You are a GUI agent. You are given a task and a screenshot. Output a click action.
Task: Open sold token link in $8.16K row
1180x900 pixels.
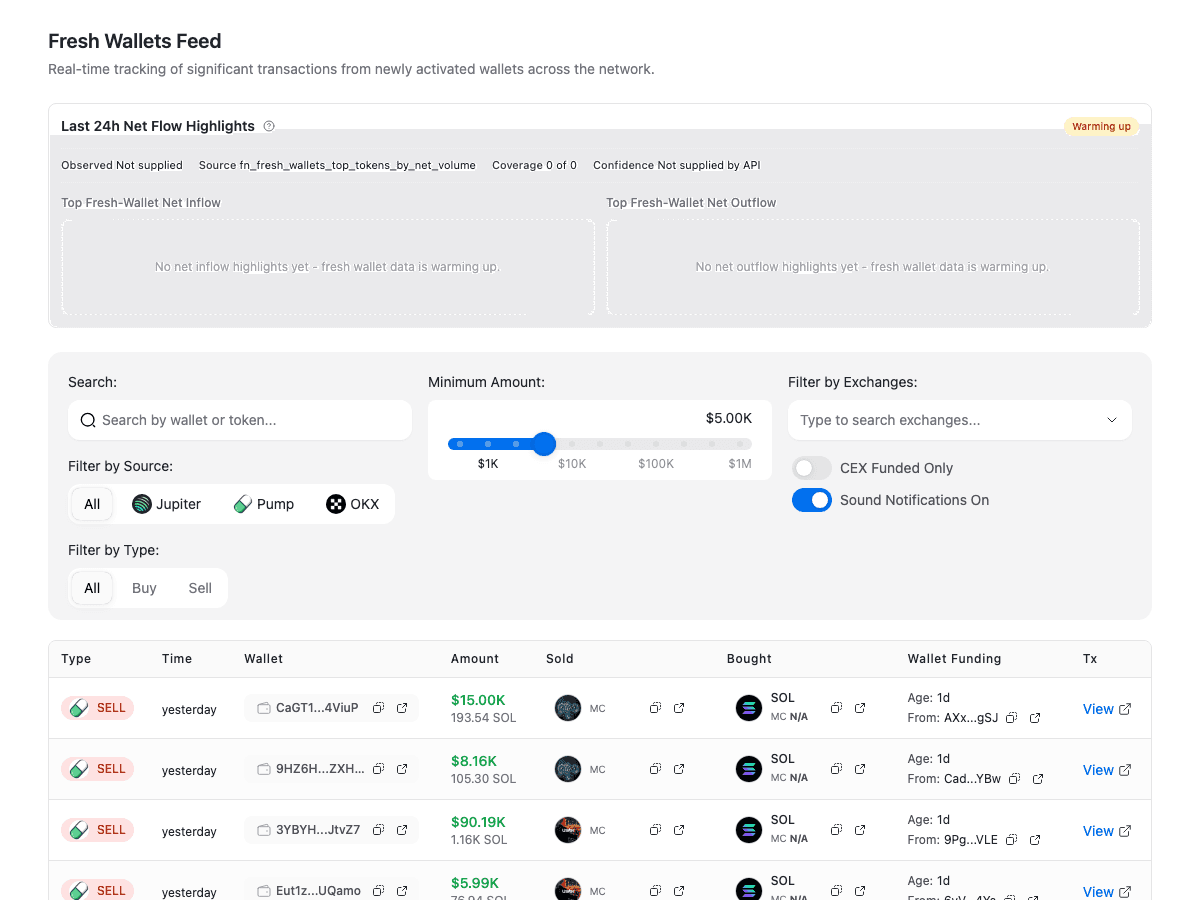point(679,769)
